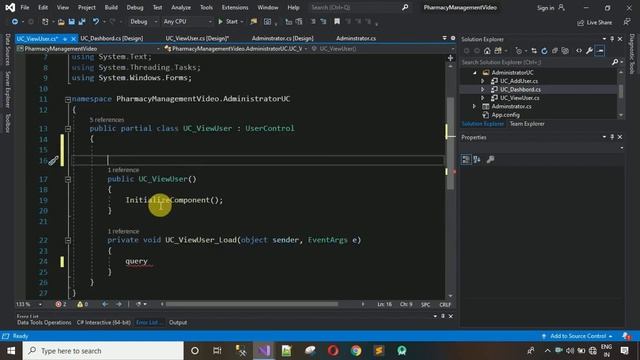The width and height of the screenshot is (640, 360).
Task: Click the View Code icon in Solution Explorer
Action: click(x=579, y=51)
